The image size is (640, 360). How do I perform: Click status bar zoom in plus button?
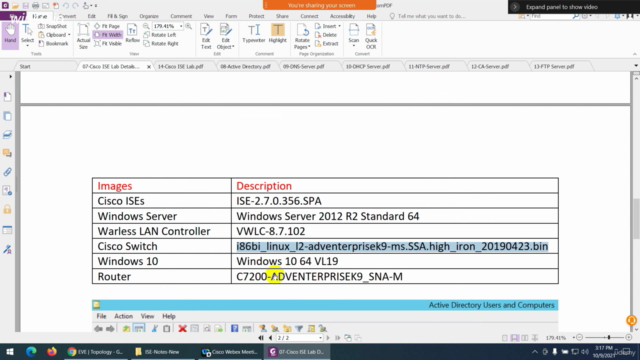point(629,338)
